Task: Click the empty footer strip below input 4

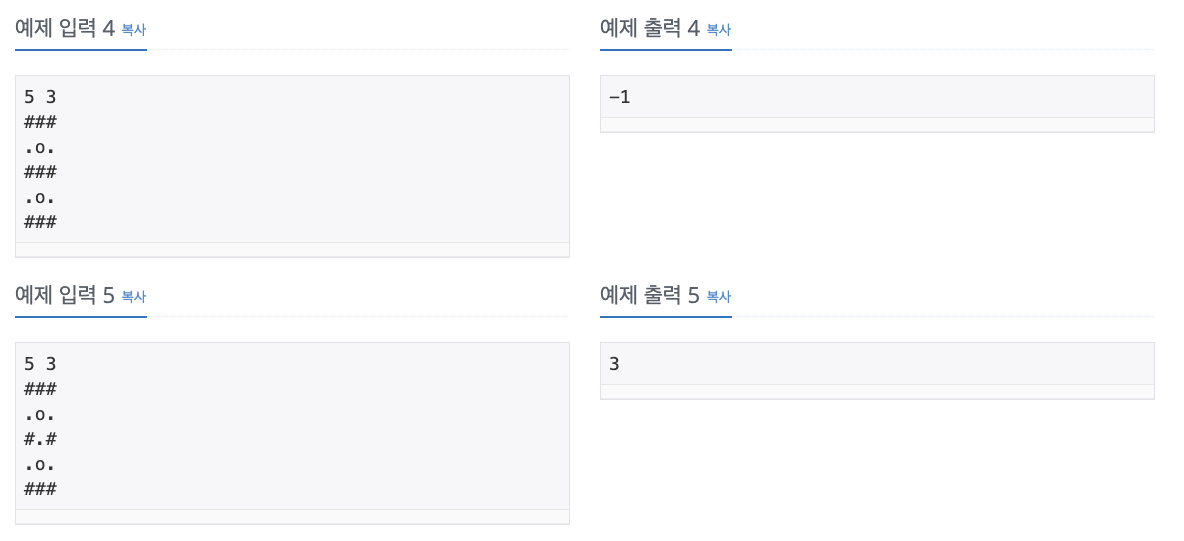Action: pyautogui.click(x=292, y=249)
